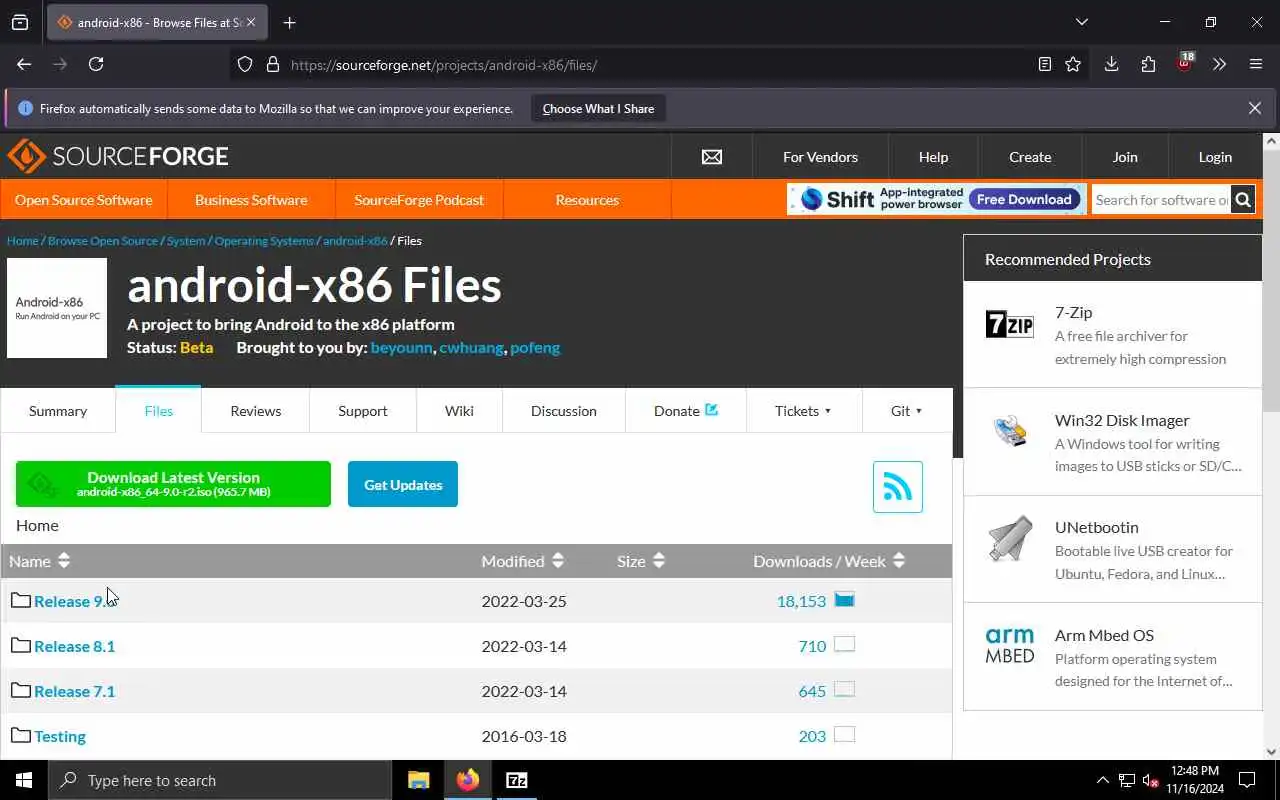Click the SourceForge logo
The height and width of the screenshot is (800, 1280).
point(118,156)
